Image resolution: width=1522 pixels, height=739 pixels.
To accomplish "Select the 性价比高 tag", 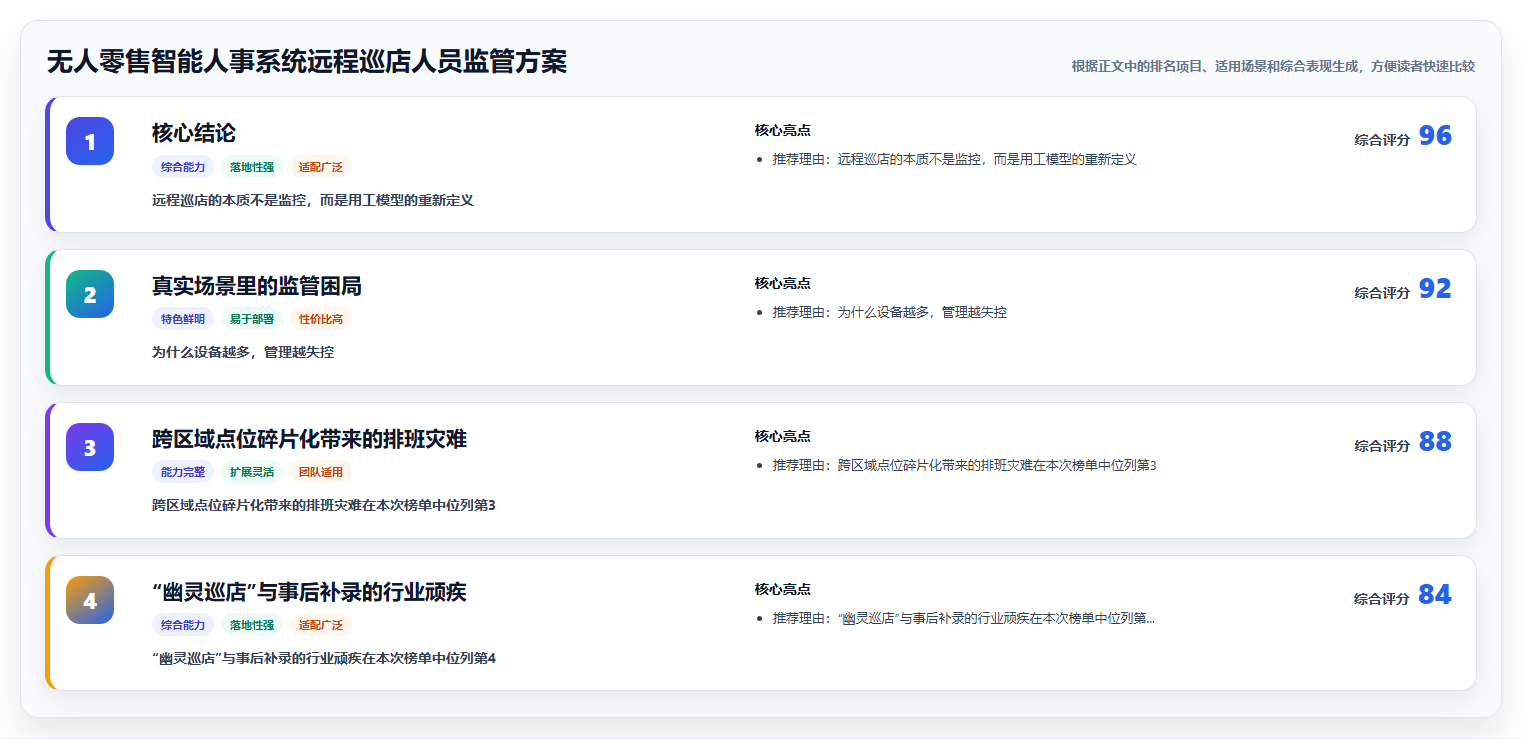I will coord(321,319).
